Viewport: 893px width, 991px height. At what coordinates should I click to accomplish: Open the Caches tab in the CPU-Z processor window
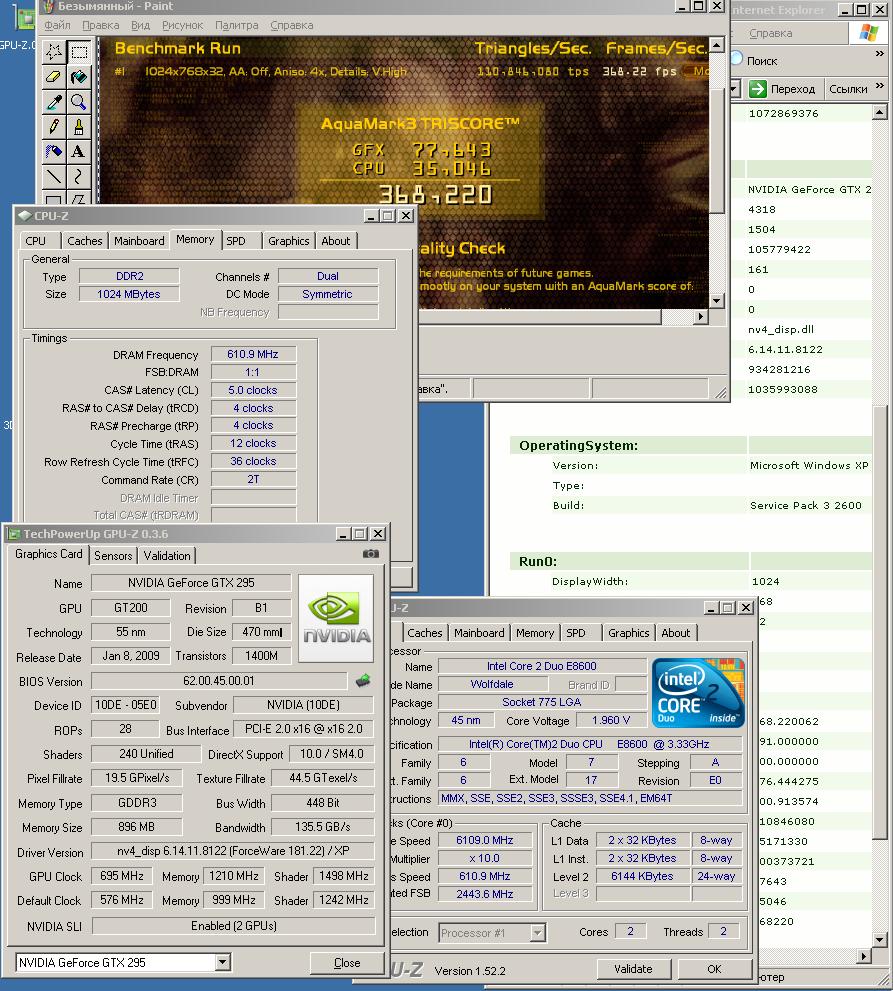[x=425, y=633]
